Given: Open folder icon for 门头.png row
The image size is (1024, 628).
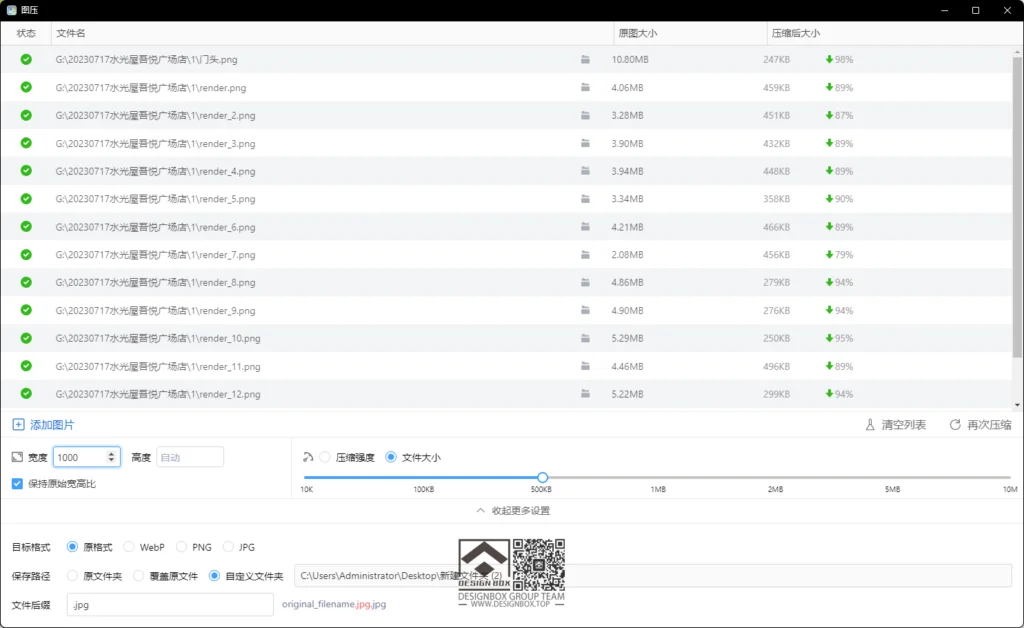Looking at the screenshot, I should pyautogui.click(x=585, y=60).
